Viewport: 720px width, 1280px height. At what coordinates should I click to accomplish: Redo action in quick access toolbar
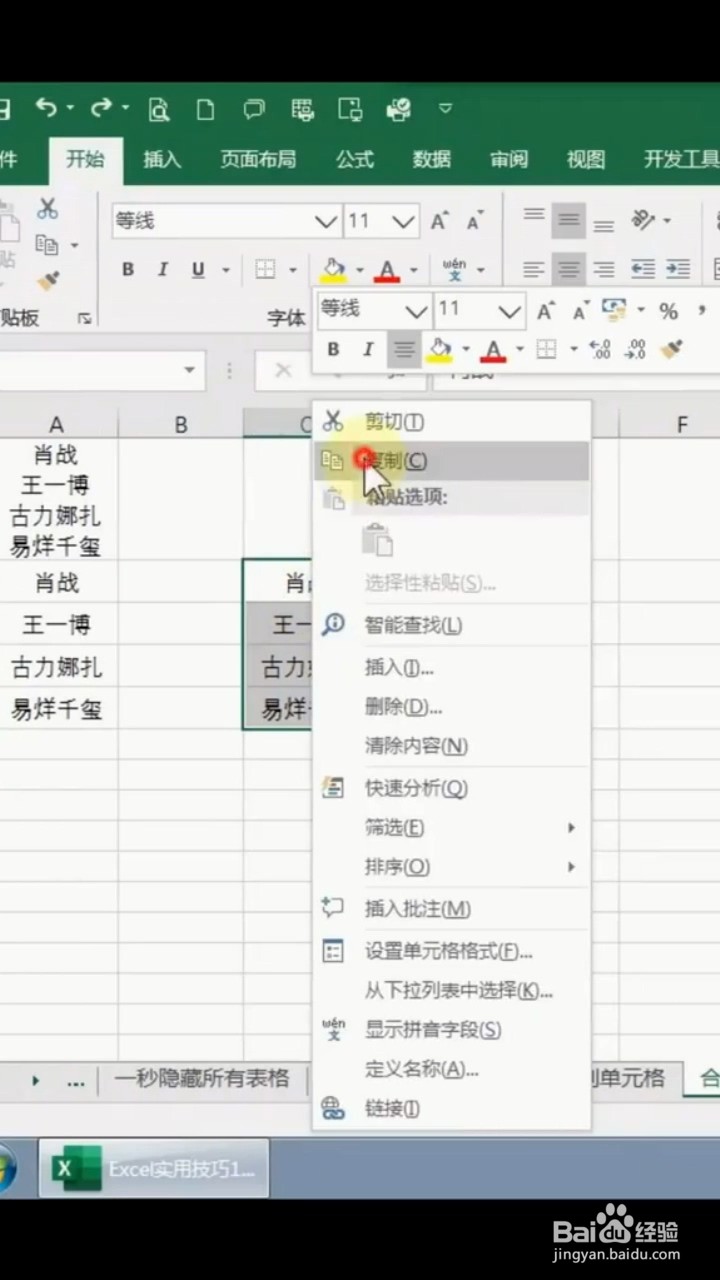(x=102, y=108)
